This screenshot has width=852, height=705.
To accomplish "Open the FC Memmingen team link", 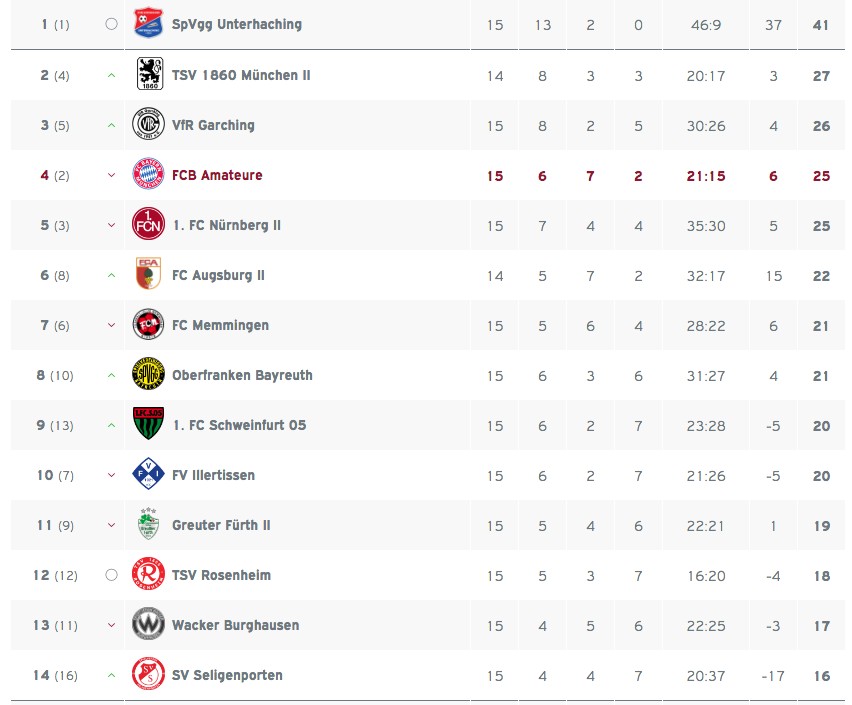I will coord(220,325).
